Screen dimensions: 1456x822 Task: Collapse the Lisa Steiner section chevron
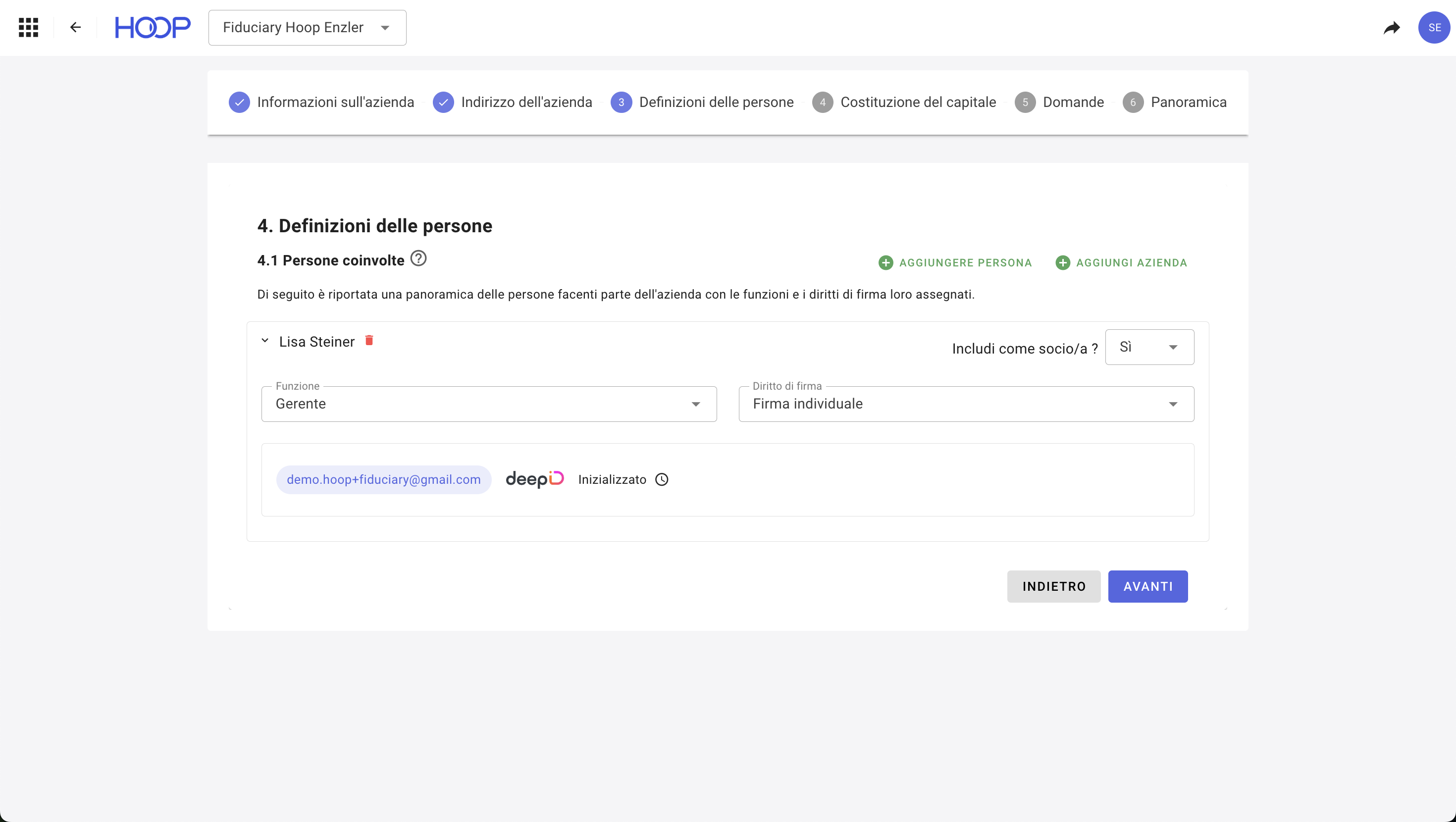click(x=264, y=341)
